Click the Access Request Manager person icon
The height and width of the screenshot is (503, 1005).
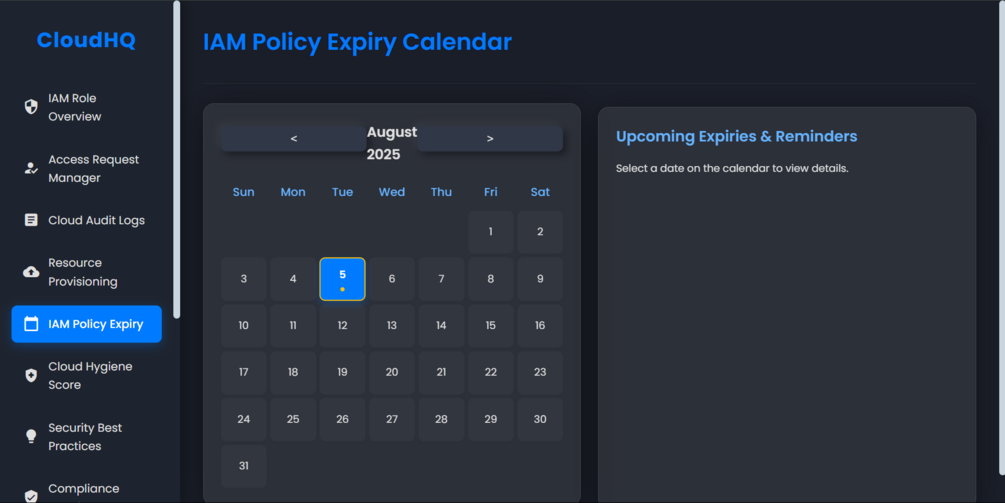pyautogui.click(x=31, y=168)
